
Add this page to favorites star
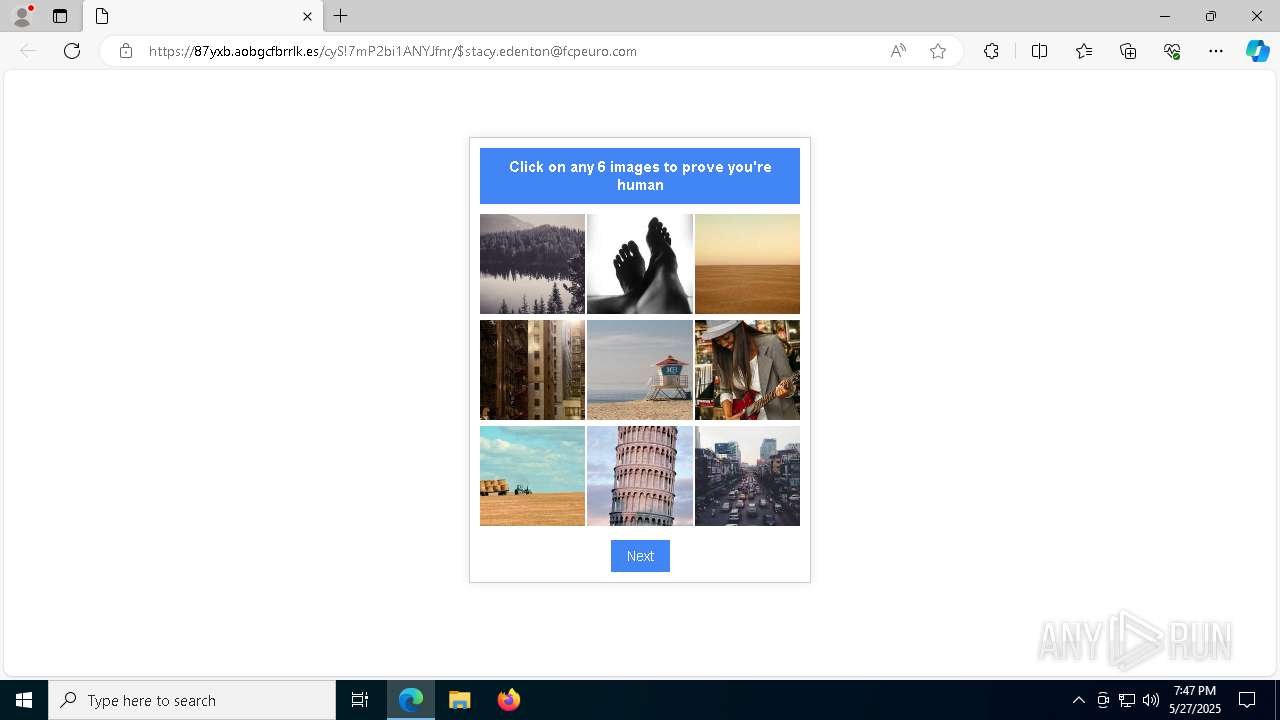[x=938, y=51]
